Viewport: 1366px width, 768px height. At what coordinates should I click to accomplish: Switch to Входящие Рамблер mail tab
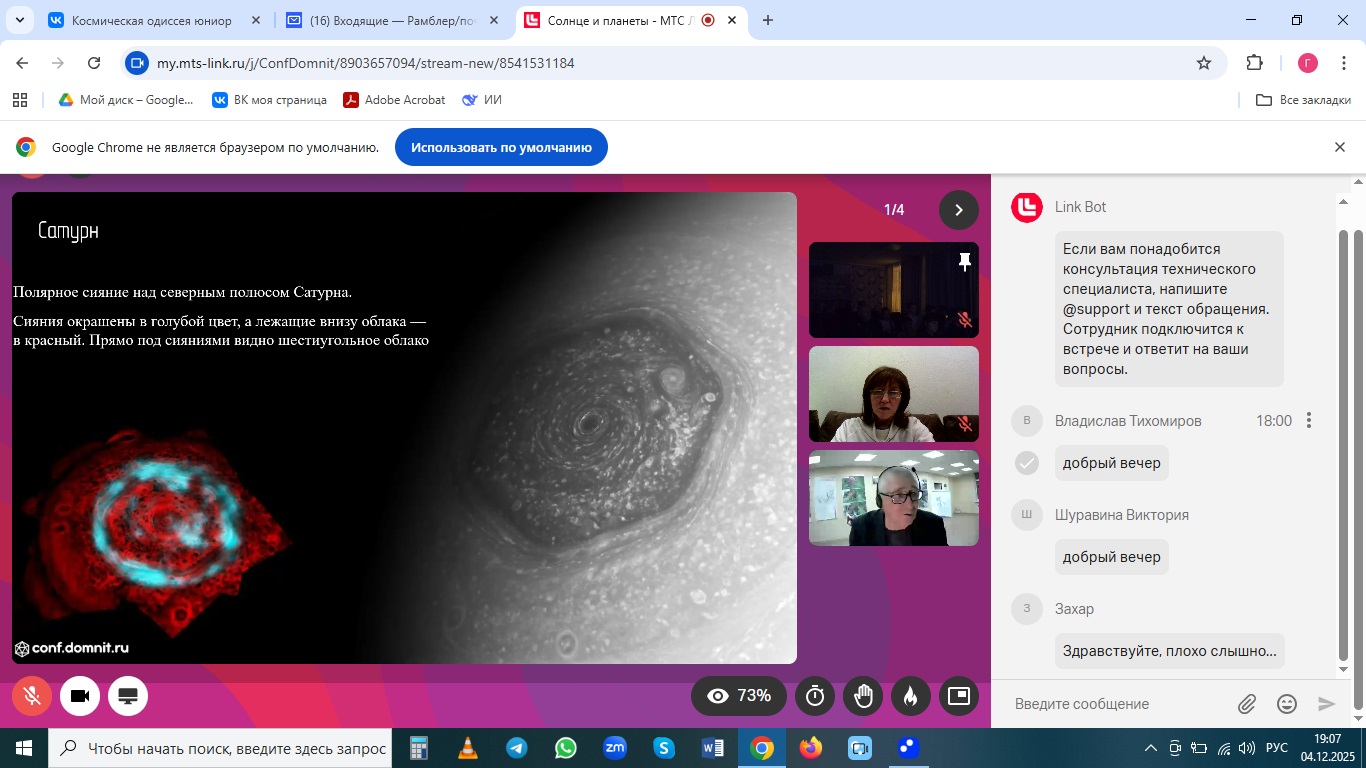[390, 20]
